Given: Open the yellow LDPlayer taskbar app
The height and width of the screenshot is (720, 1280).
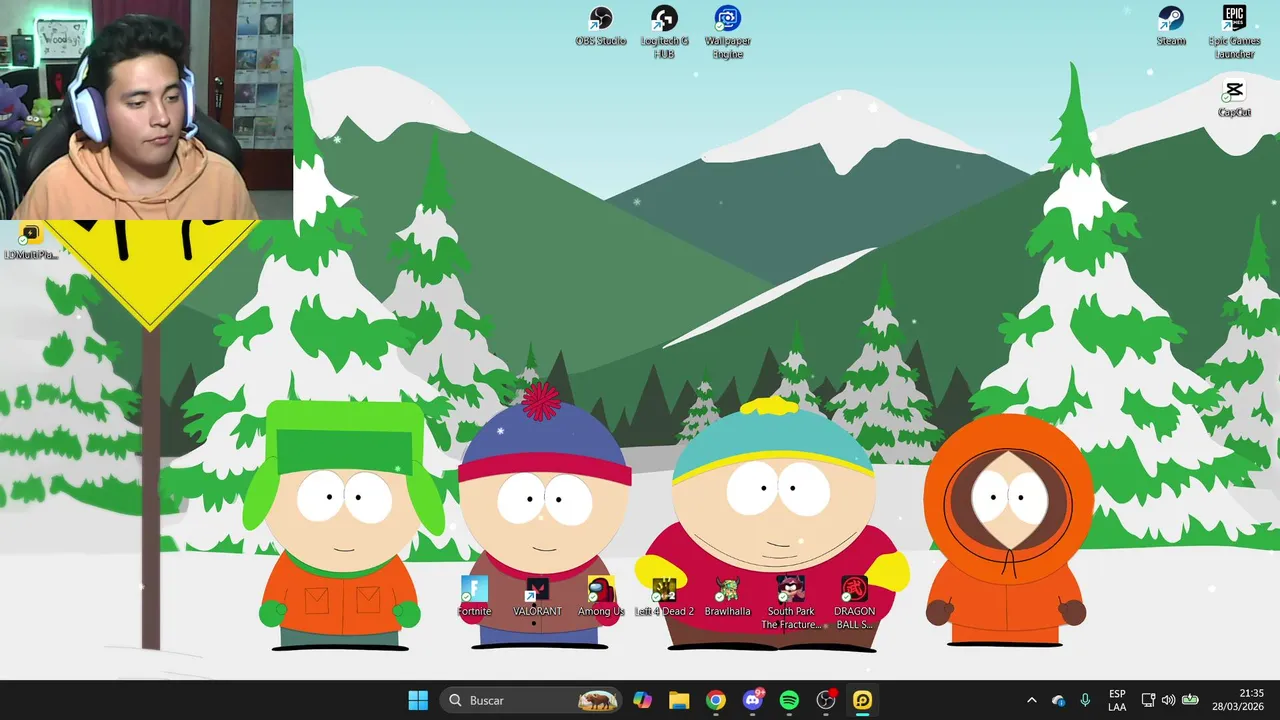Looking at the screenshot, I should click(x=863, y=700).
